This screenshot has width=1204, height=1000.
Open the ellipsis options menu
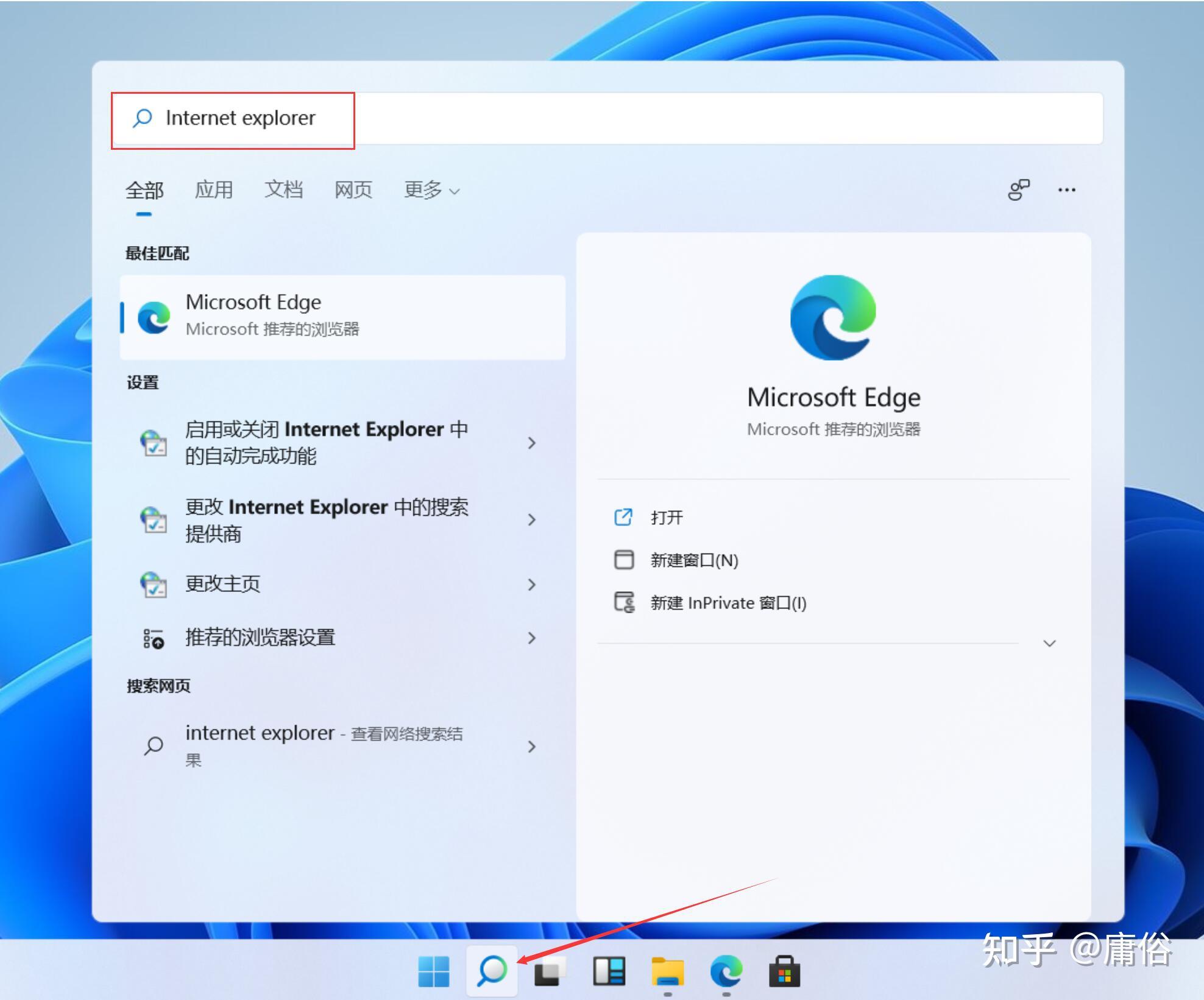1067,191
